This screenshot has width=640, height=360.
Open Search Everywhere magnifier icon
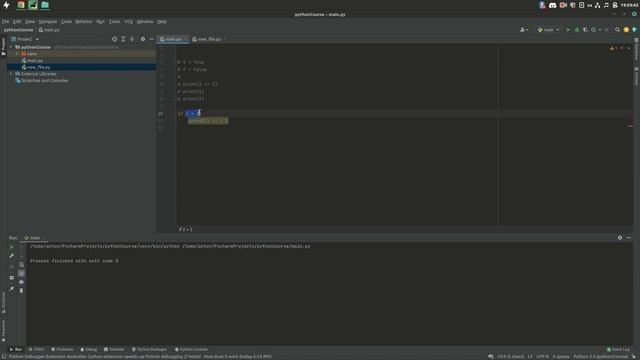click(618, 30)
